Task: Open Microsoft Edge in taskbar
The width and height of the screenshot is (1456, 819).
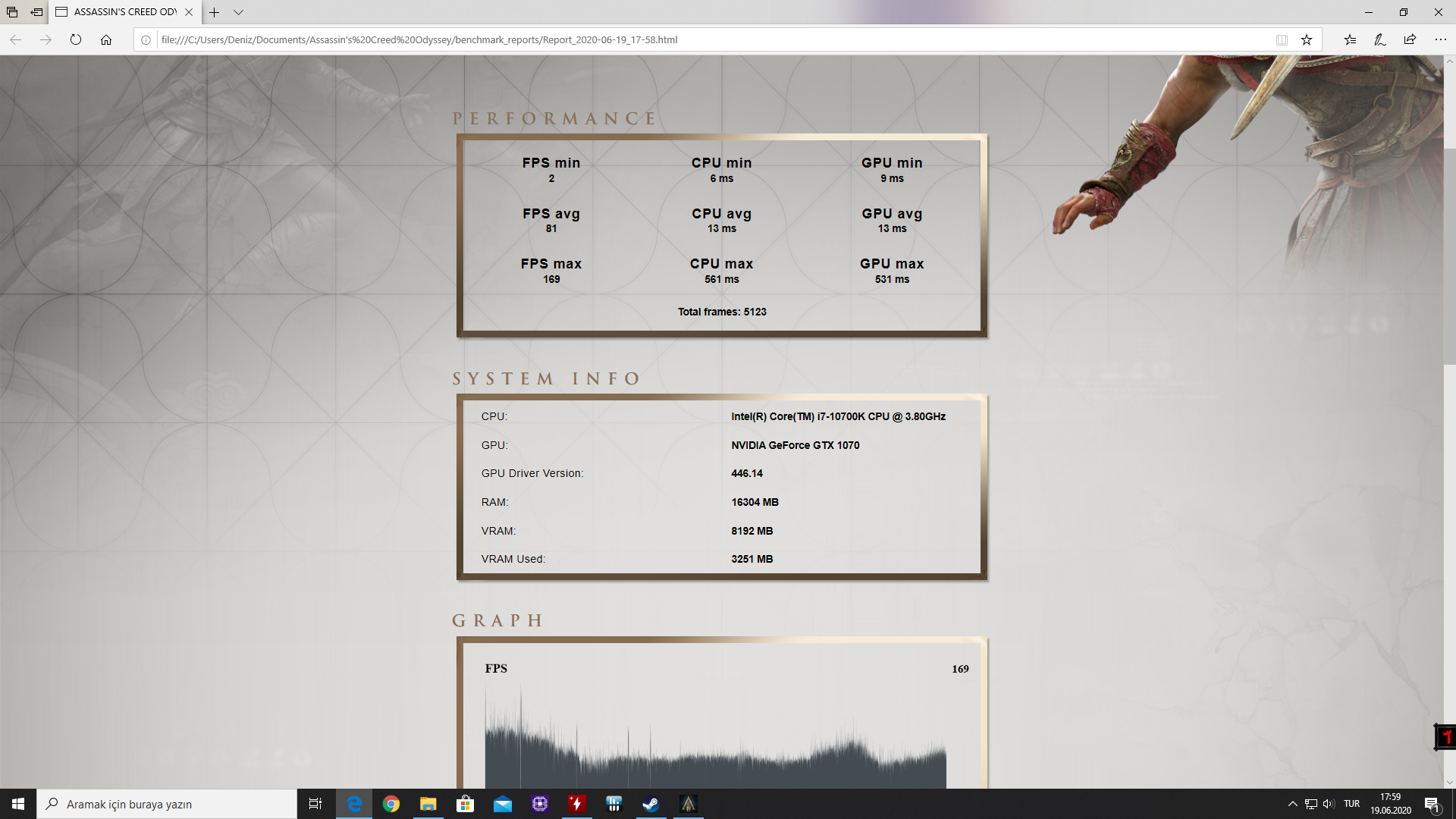Action: (354, 804)
